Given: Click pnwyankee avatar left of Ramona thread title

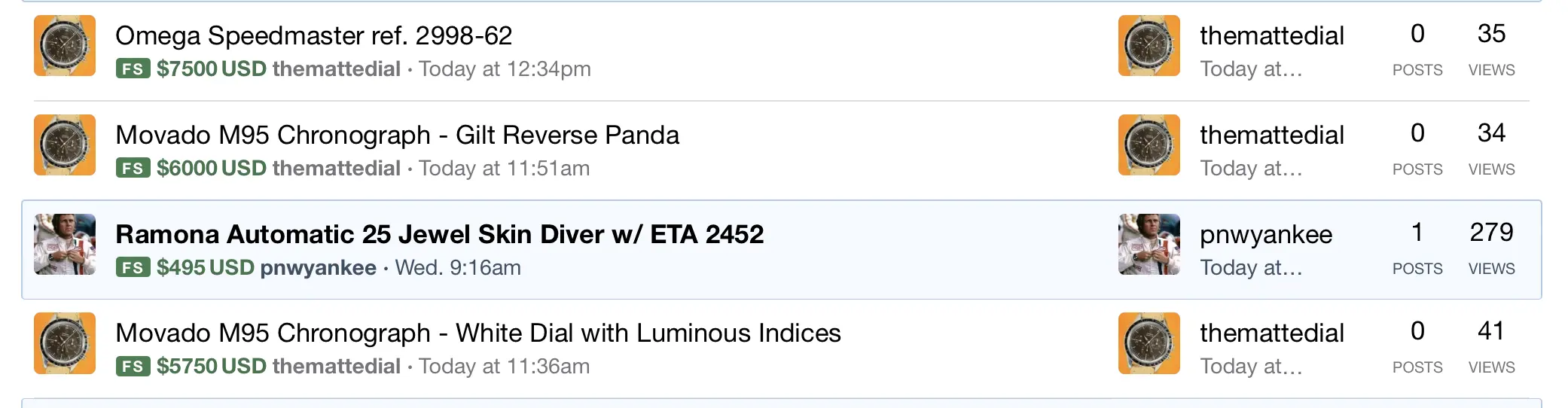Looking at the screenshot, I should tap(65, 245).
